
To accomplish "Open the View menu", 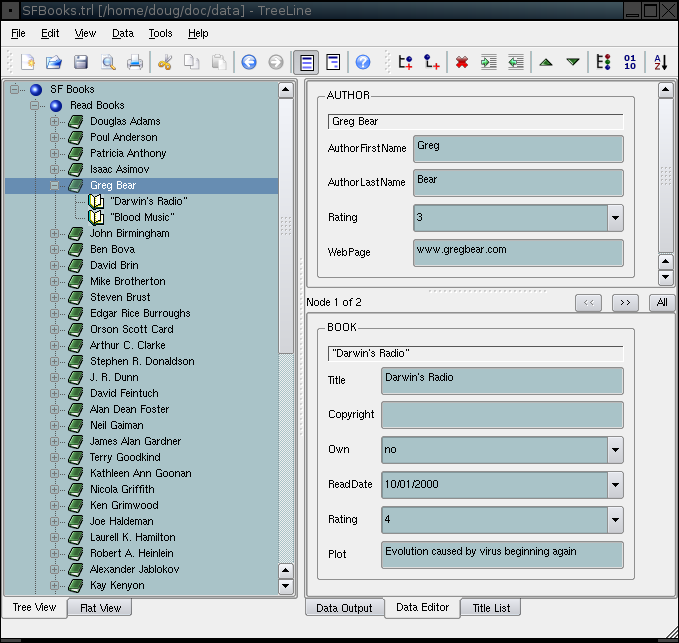I will (x=85, y=33).
